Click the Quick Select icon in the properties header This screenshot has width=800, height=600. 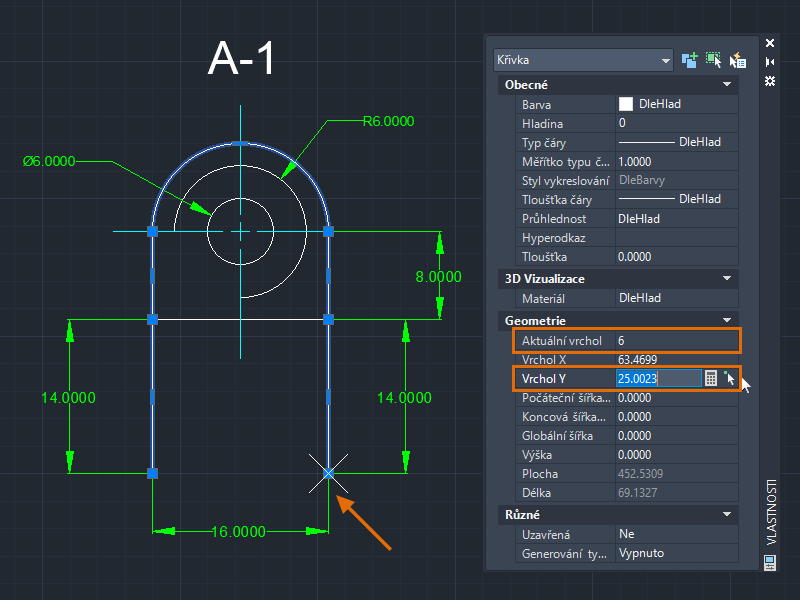738,60
